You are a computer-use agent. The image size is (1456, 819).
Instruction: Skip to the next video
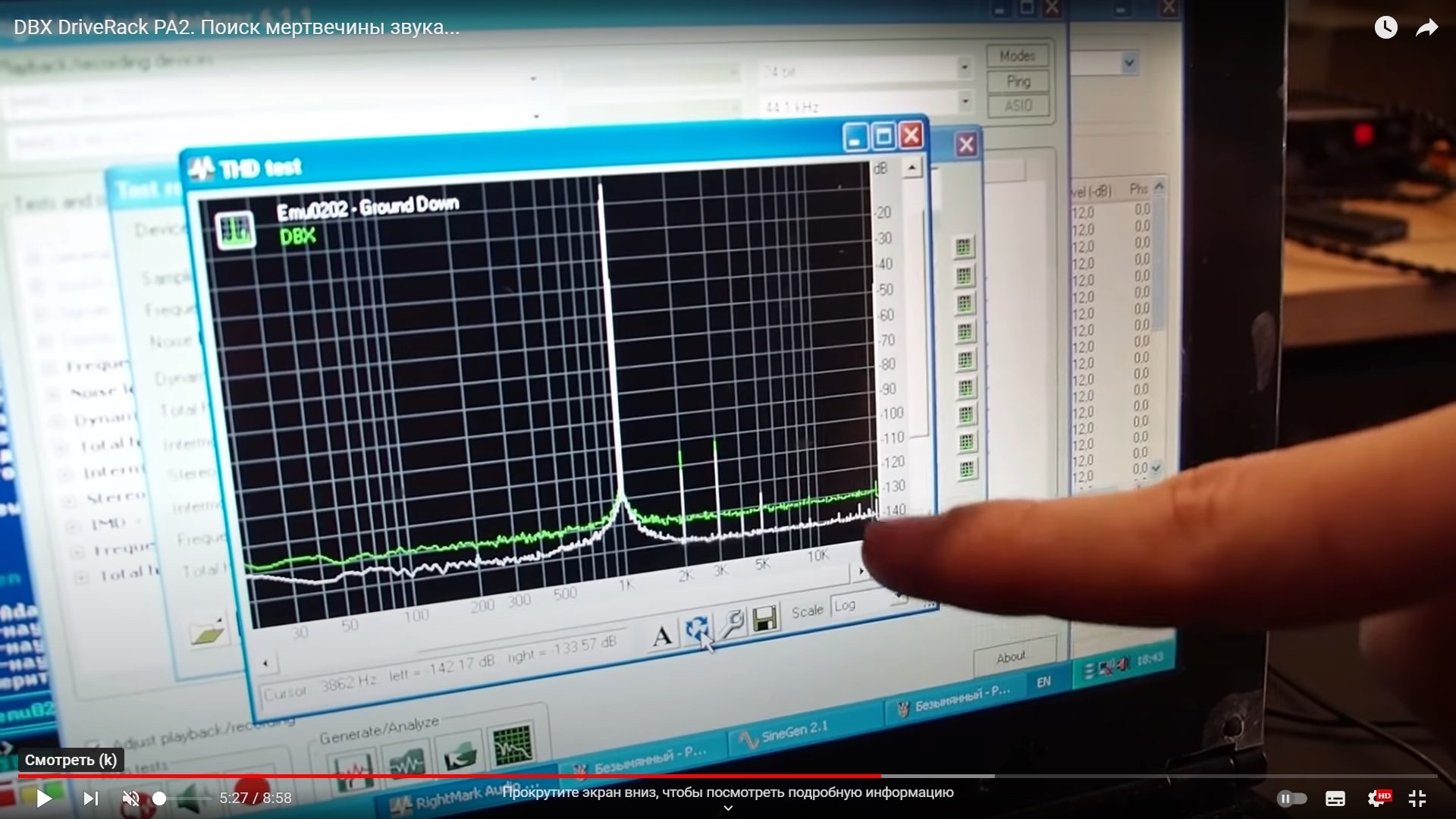click(x=90, y=798)
